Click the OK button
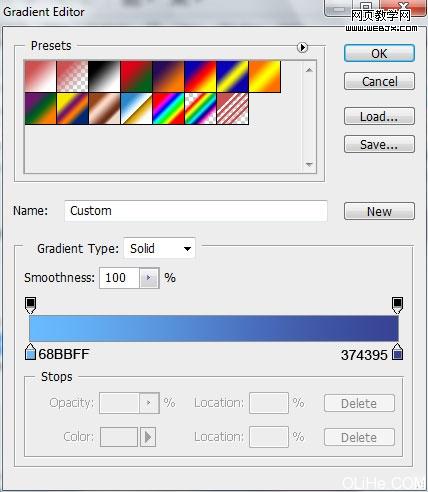Viewport: 428px width, 492px height. click(379, 53)
